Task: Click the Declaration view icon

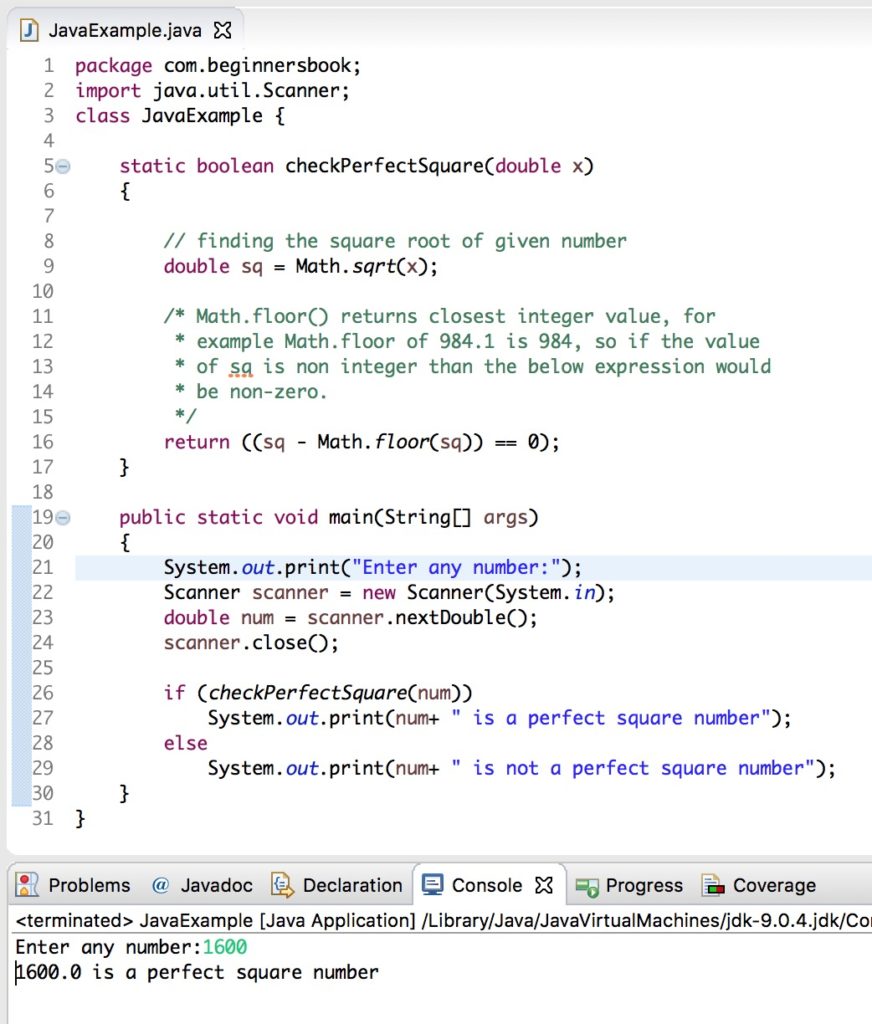Action: click(282, 885)
